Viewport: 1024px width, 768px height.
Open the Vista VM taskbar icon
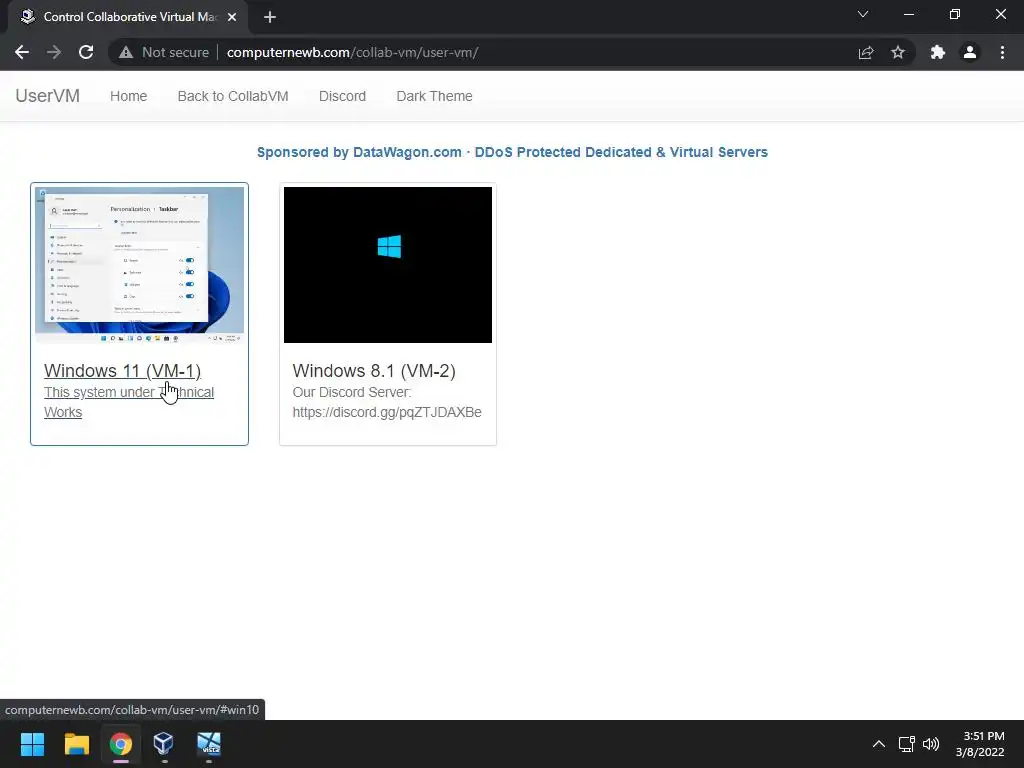click(x=209, y=744)
